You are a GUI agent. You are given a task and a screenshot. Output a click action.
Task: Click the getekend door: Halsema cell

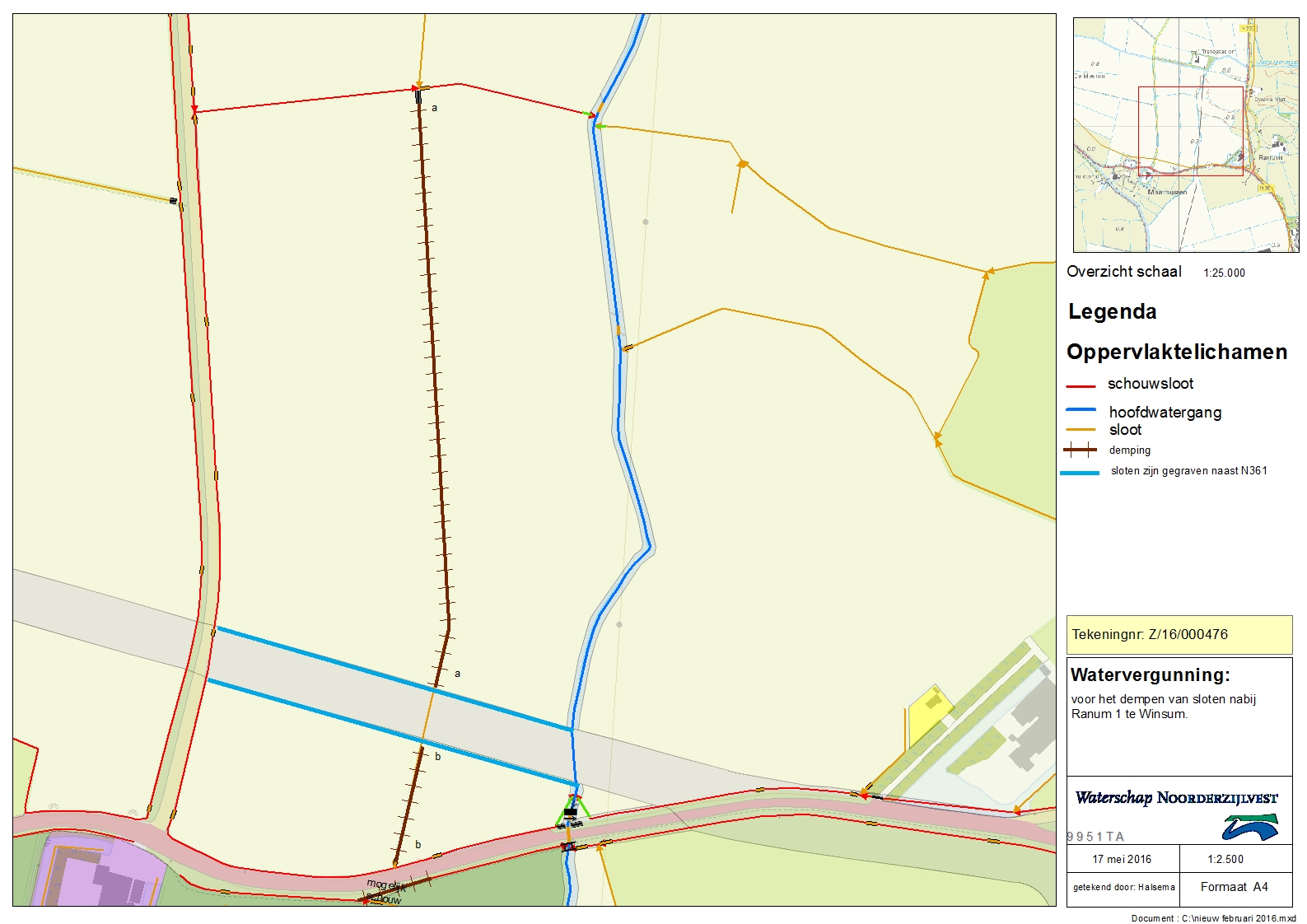click(x=1123, y=887)
